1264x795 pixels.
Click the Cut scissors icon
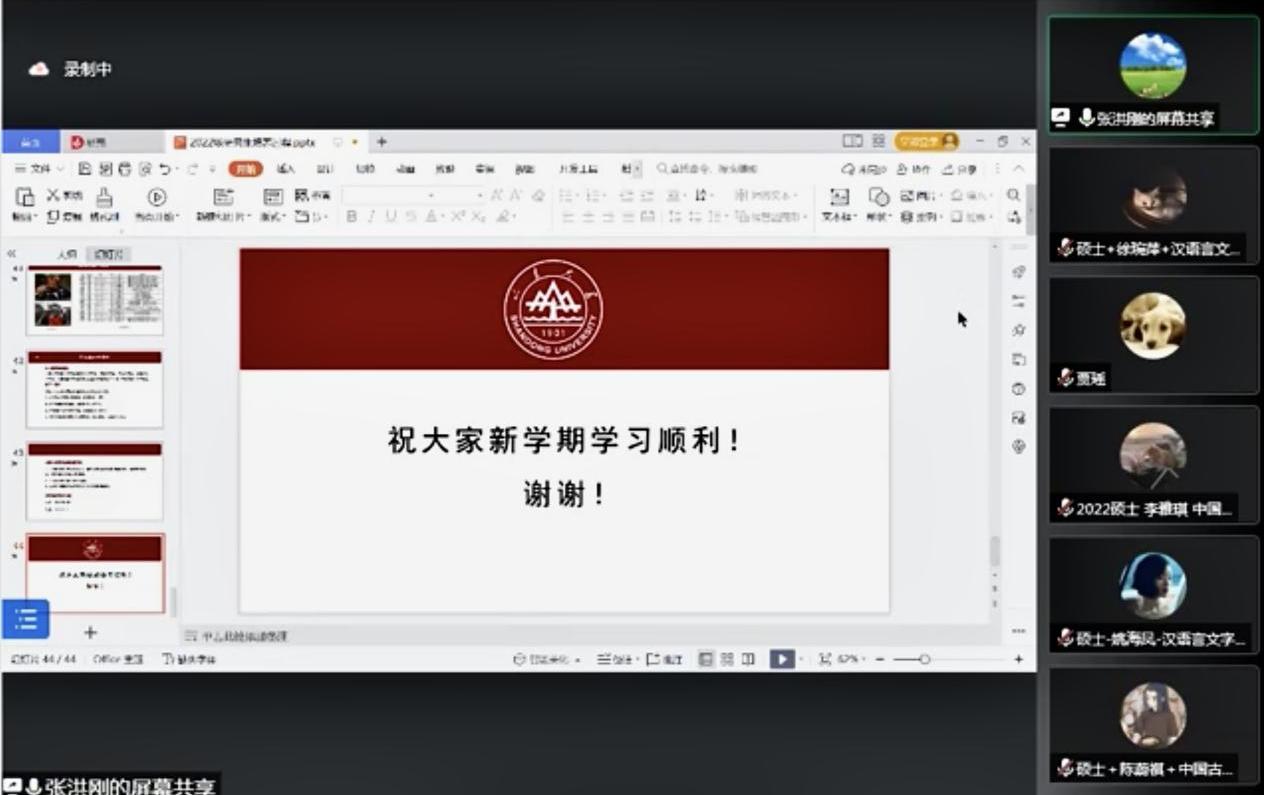tap(53, 195)
